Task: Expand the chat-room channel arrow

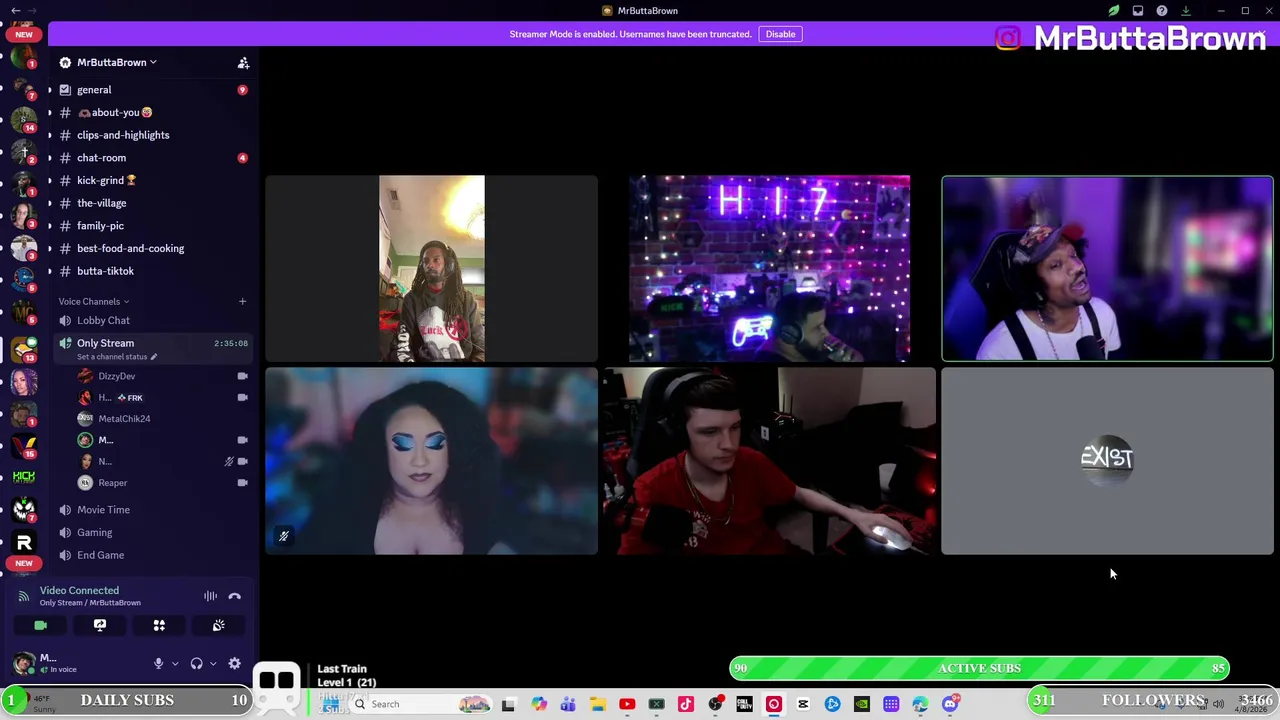Action: [x=49, y=158]
